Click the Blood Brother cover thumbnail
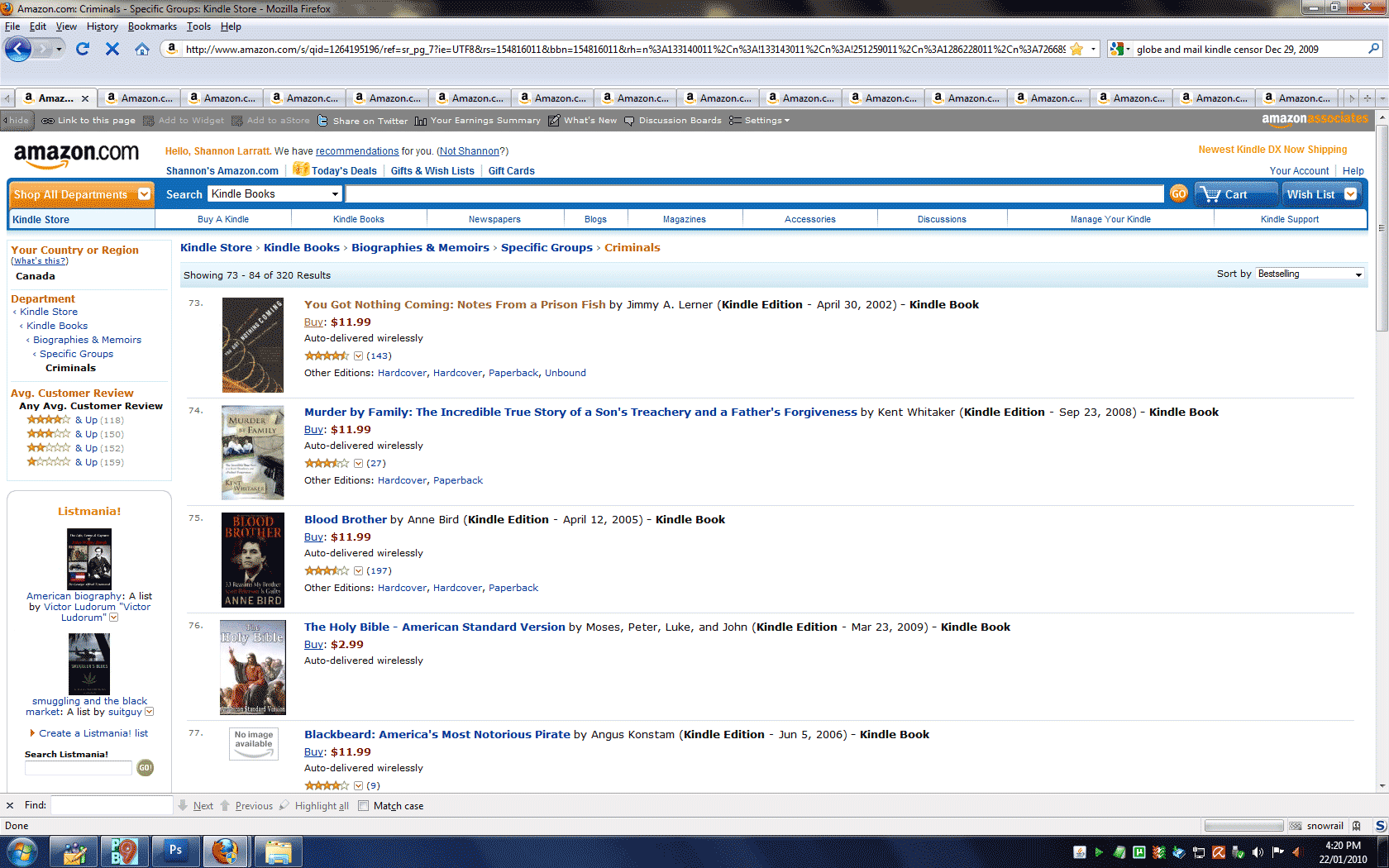This screenshot has width=1389, height=868. pos(253,560)
